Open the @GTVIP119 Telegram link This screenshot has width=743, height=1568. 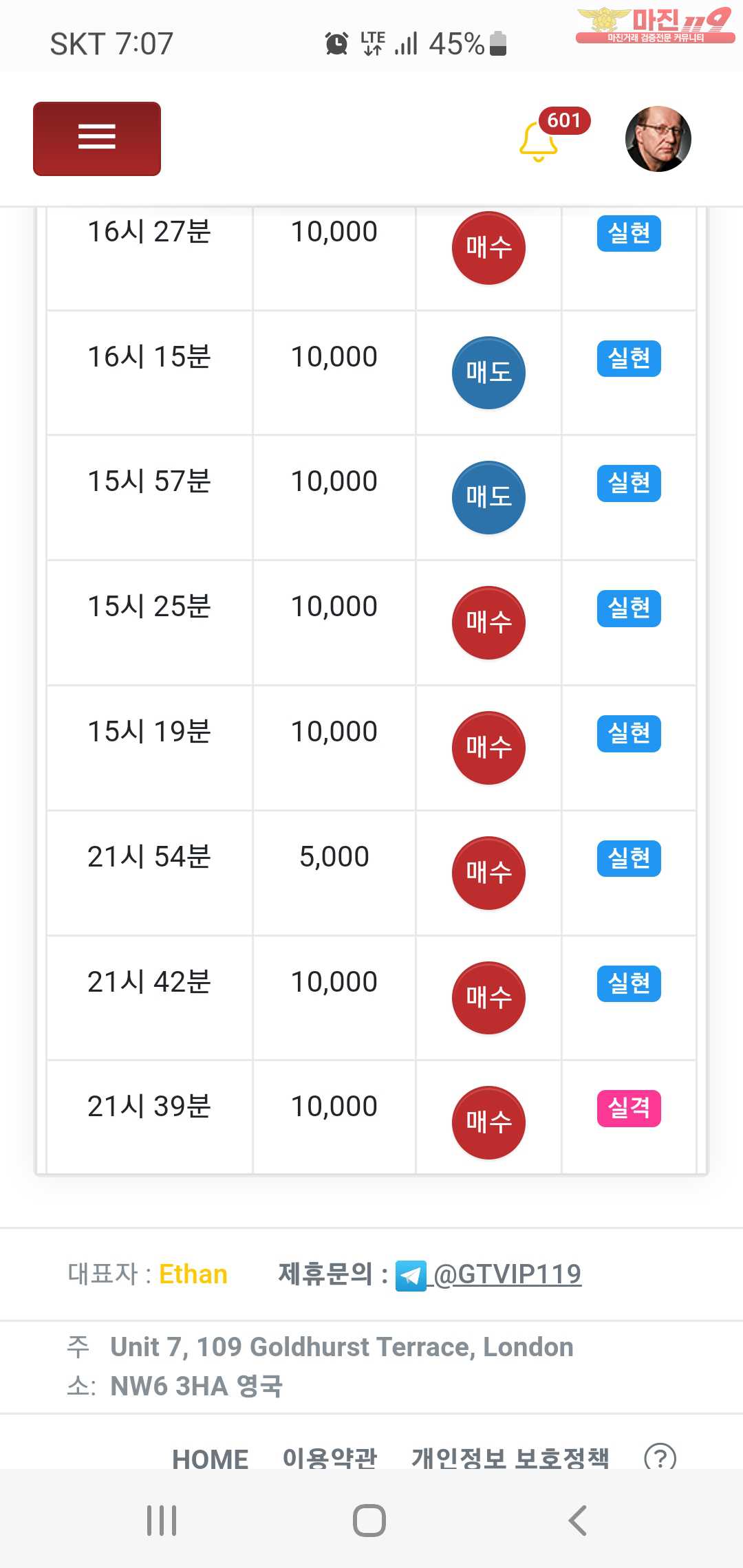tap(508, 1274)
